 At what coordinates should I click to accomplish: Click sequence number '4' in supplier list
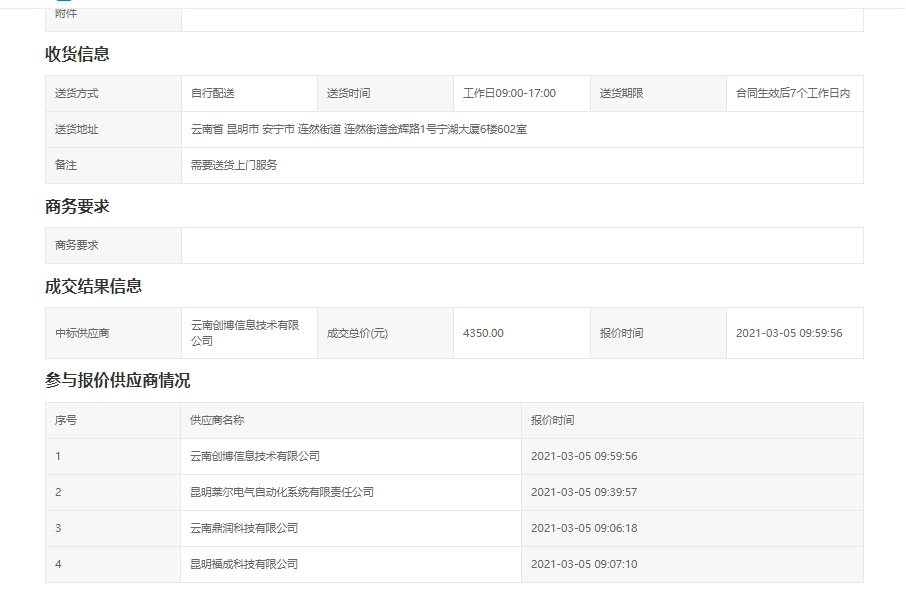click(x=58, y=564)
